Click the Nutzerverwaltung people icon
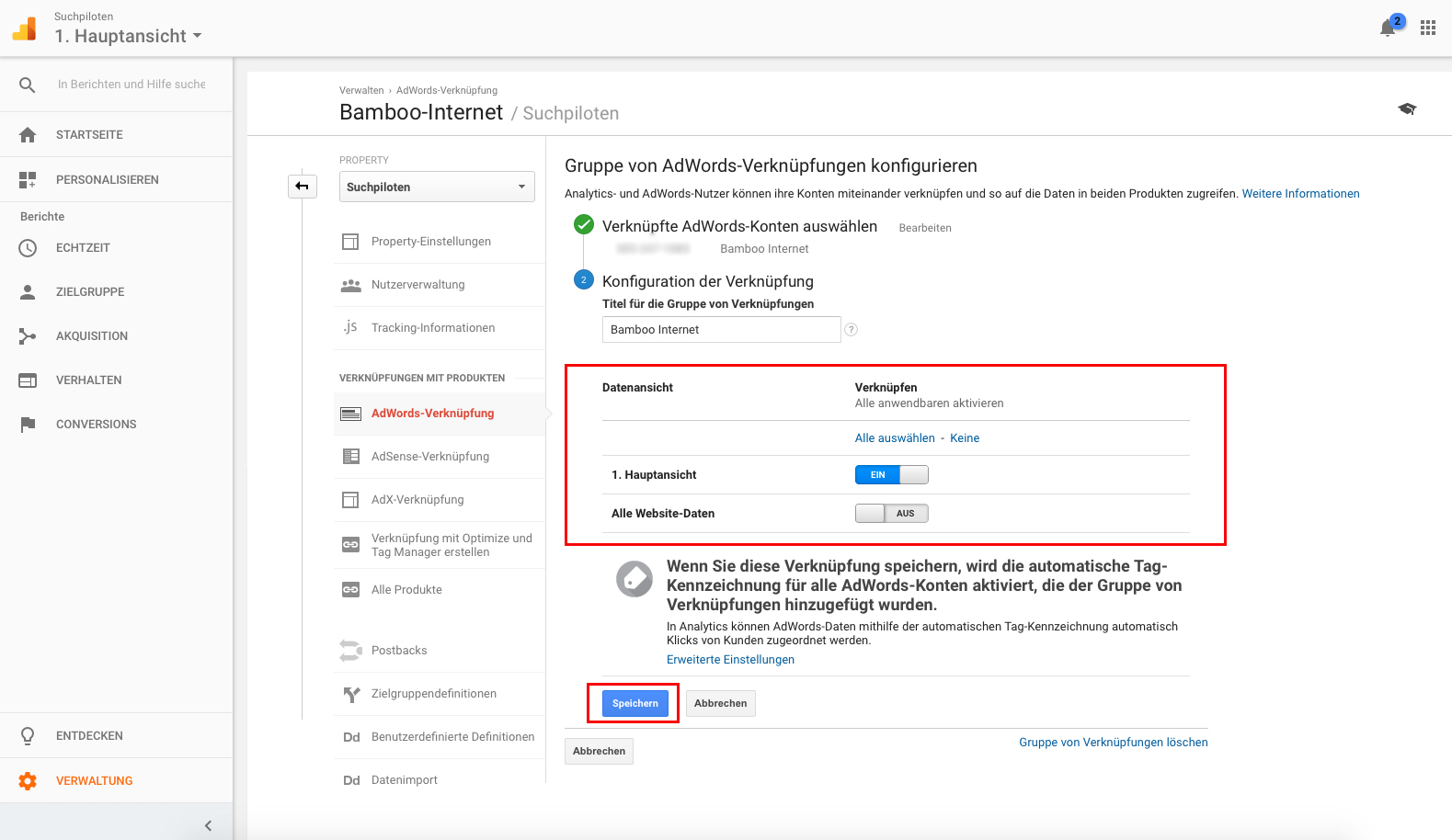 (x=350, y=286)
